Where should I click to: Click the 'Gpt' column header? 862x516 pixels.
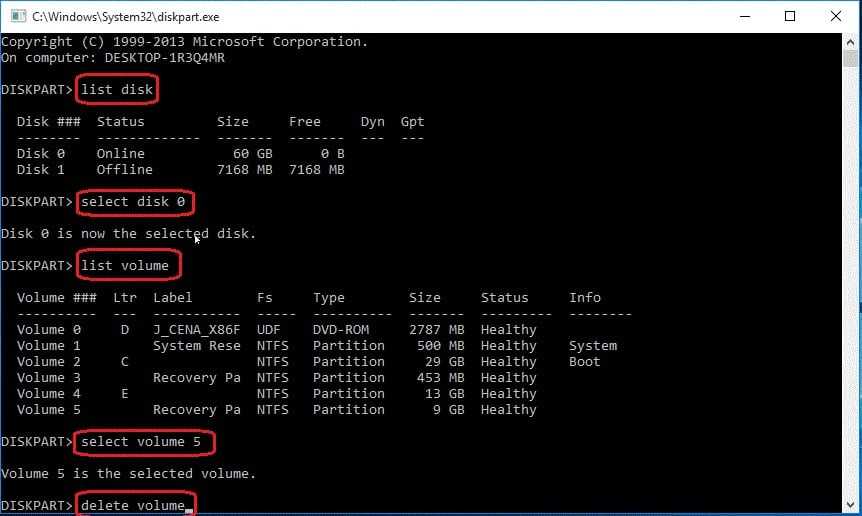point(412,121)
